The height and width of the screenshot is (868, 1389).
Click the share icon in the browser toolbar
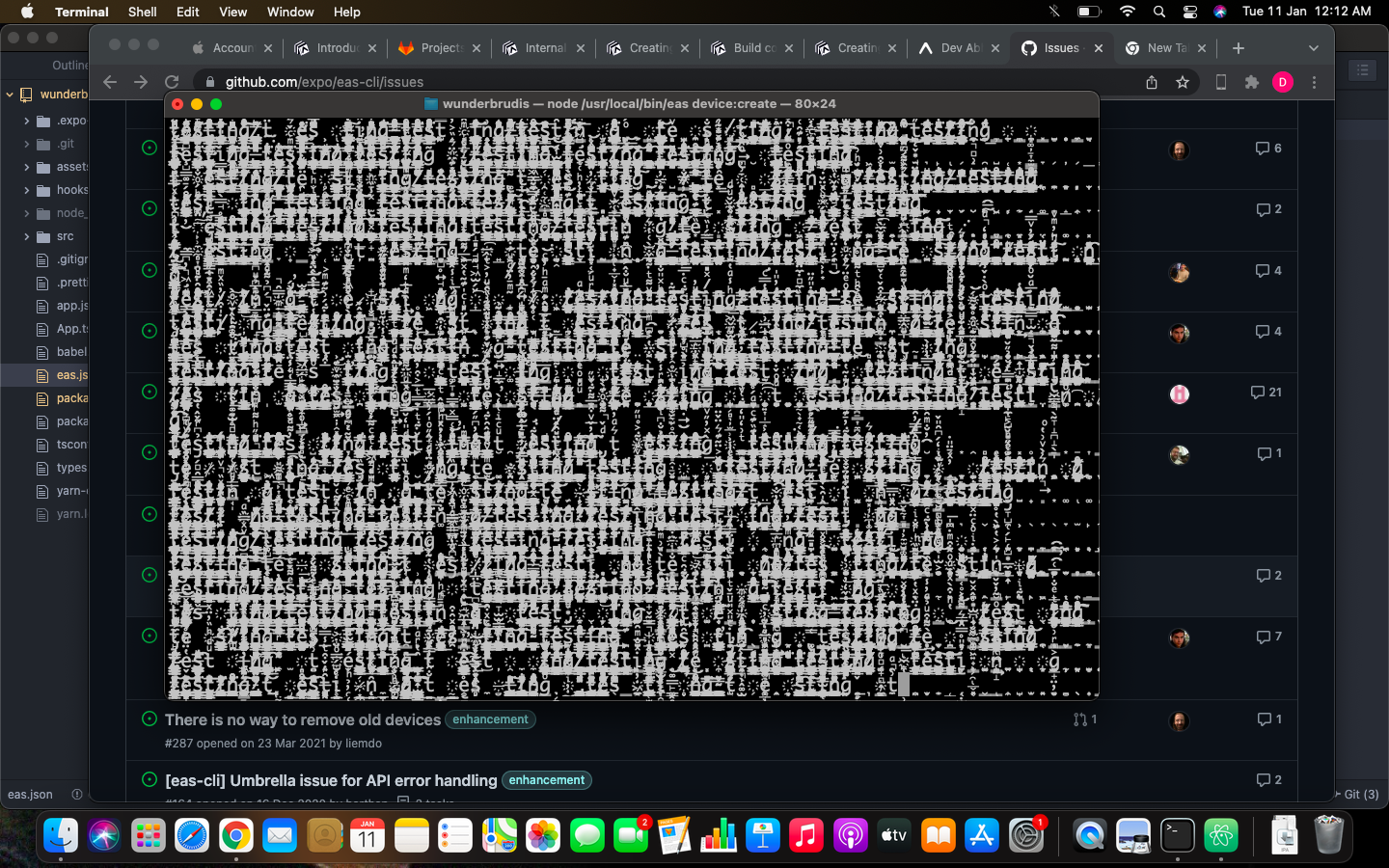point(1151,82)
